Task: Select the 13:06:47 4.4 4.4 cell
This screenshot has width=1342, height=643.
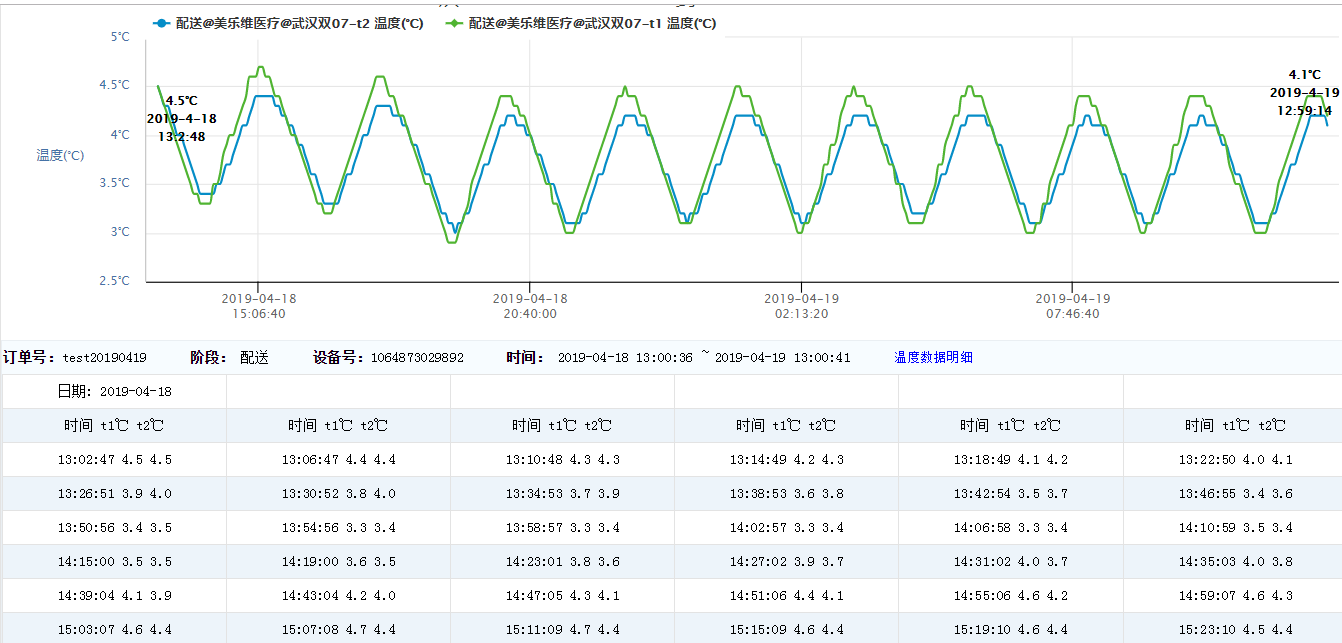Action: coord(338,460)
